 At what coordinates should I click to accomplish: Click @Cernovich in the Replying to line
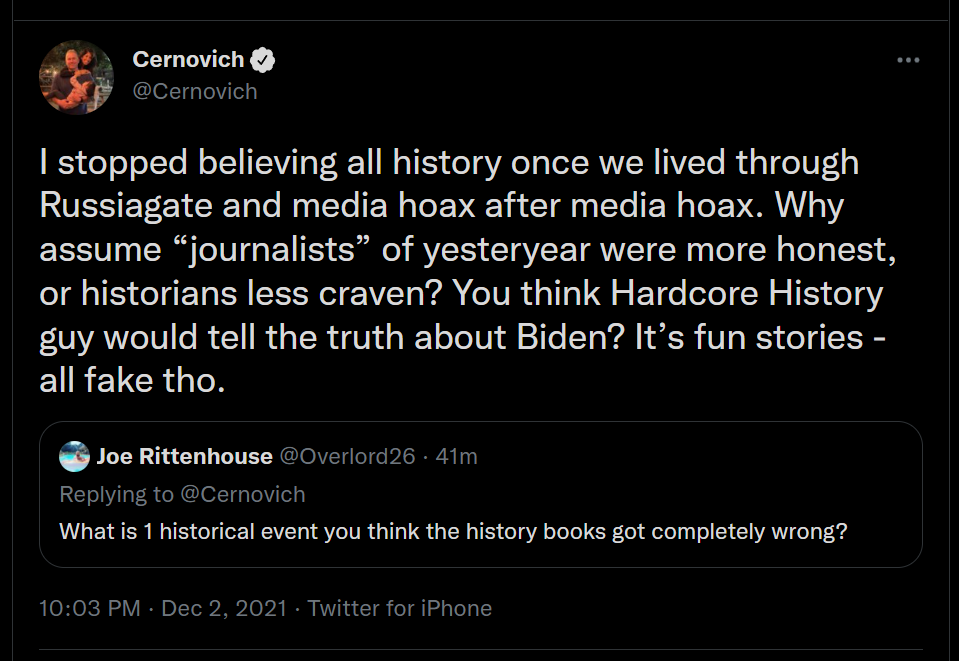[243, 494]
